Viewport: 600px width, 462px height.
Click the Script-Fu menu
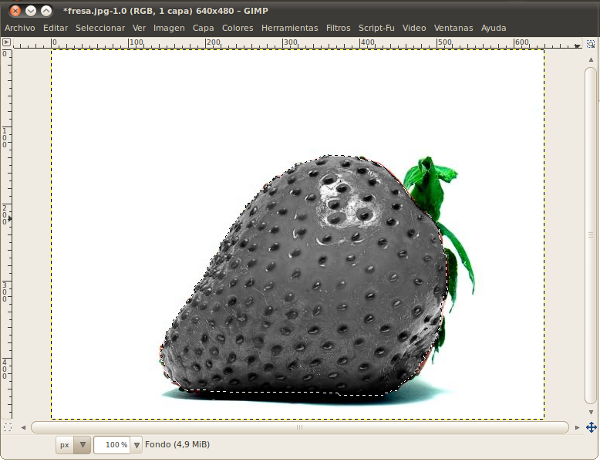tap(377, 28)
